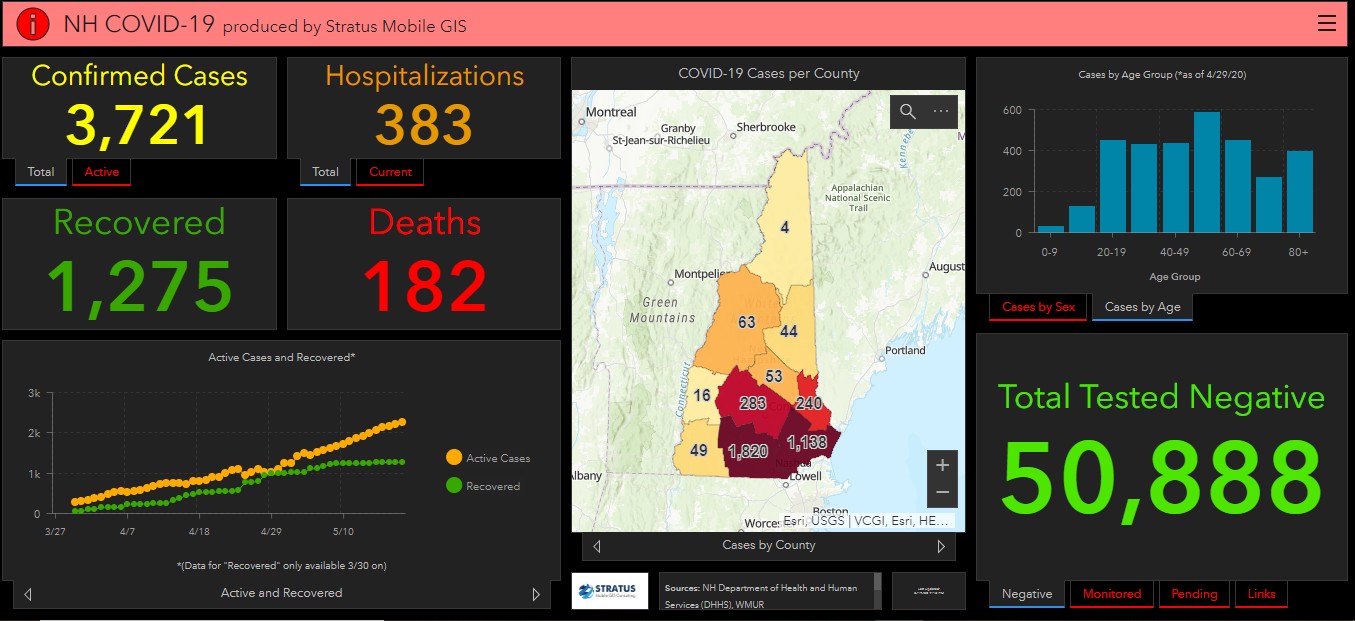Open the Links tab
This screenshot has width=1355, height=621.
(x=1261, y=594)
